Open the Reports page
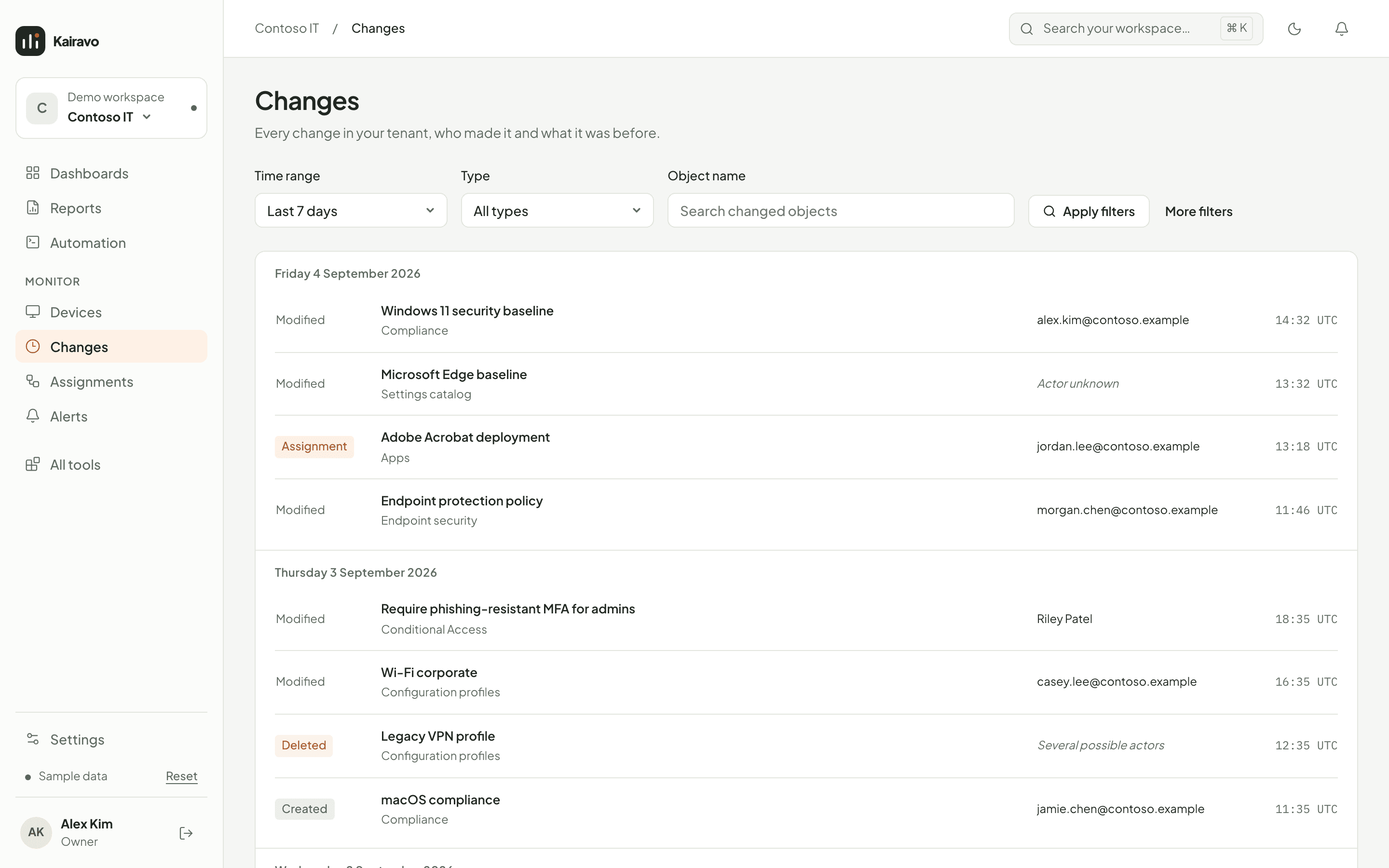 click(x=111, y=208)
